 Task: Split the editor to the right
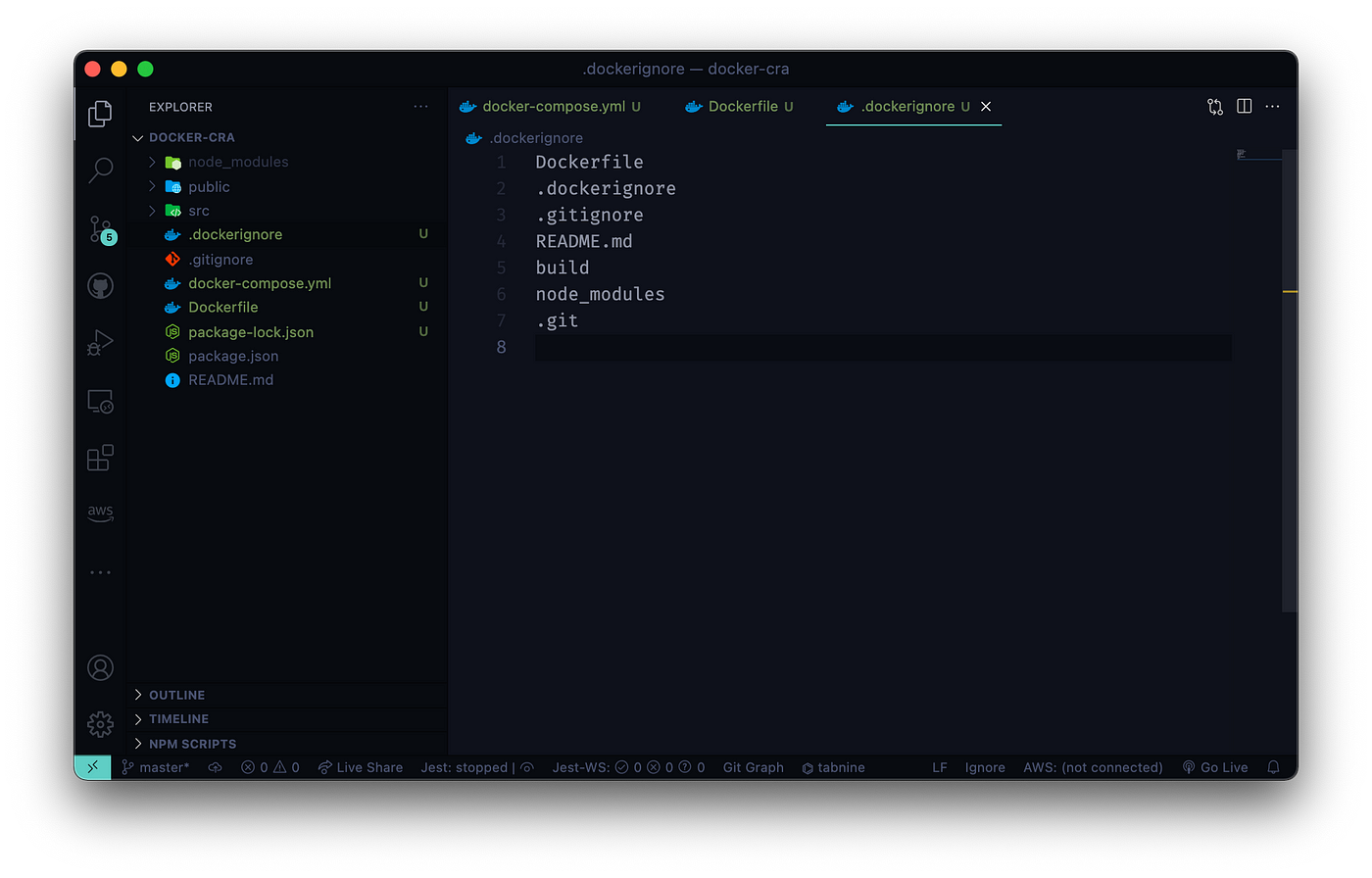pos(1244,107)
